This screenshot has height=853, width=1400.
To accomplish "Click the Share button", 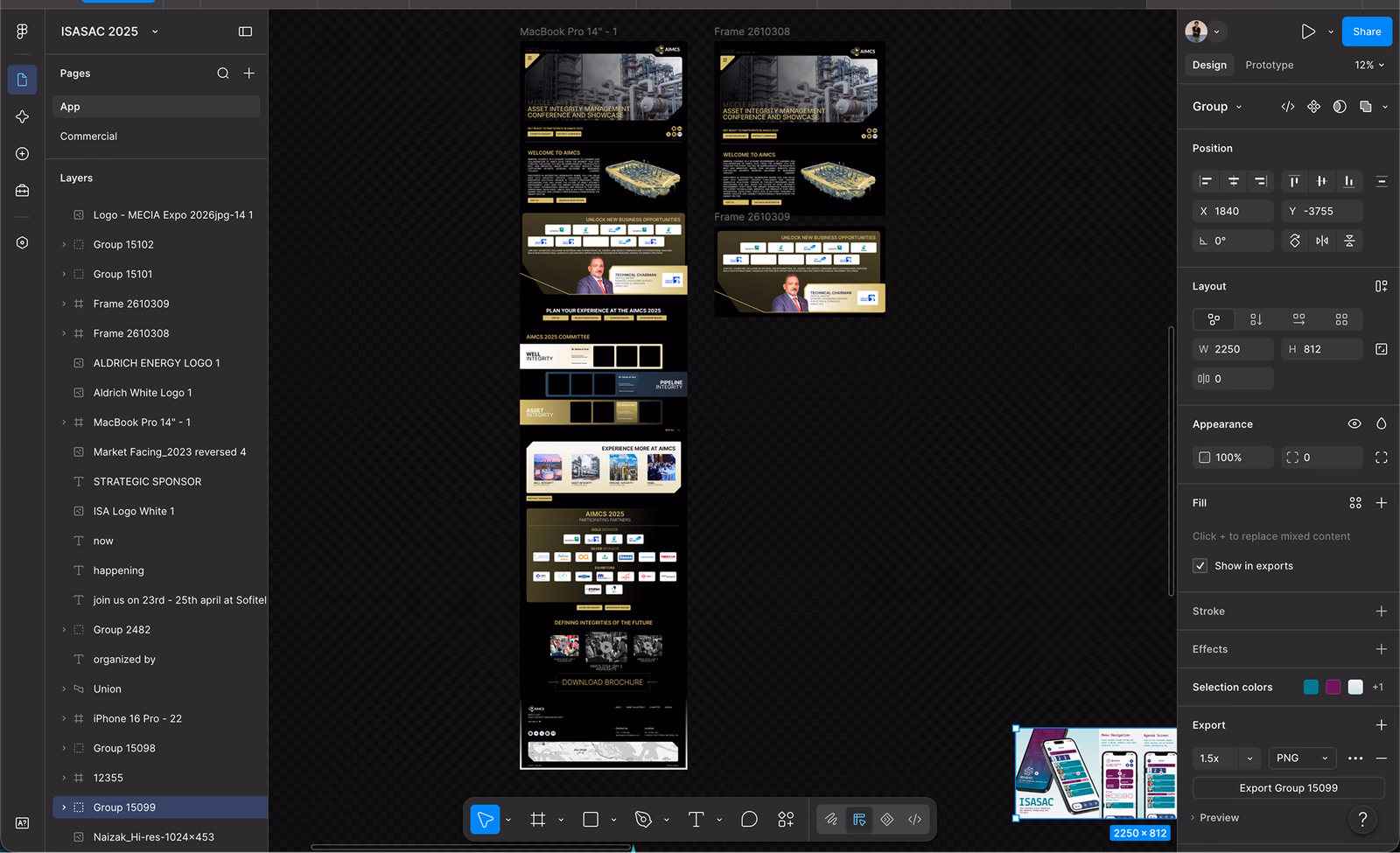I will pos(1367,31).
